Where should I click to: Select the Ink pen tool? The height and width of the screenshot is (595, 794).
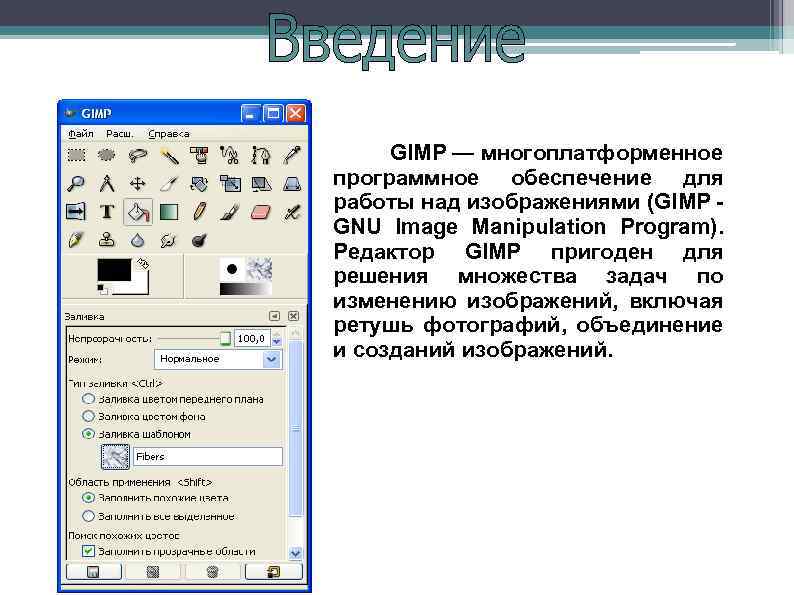tap(76, 240)
